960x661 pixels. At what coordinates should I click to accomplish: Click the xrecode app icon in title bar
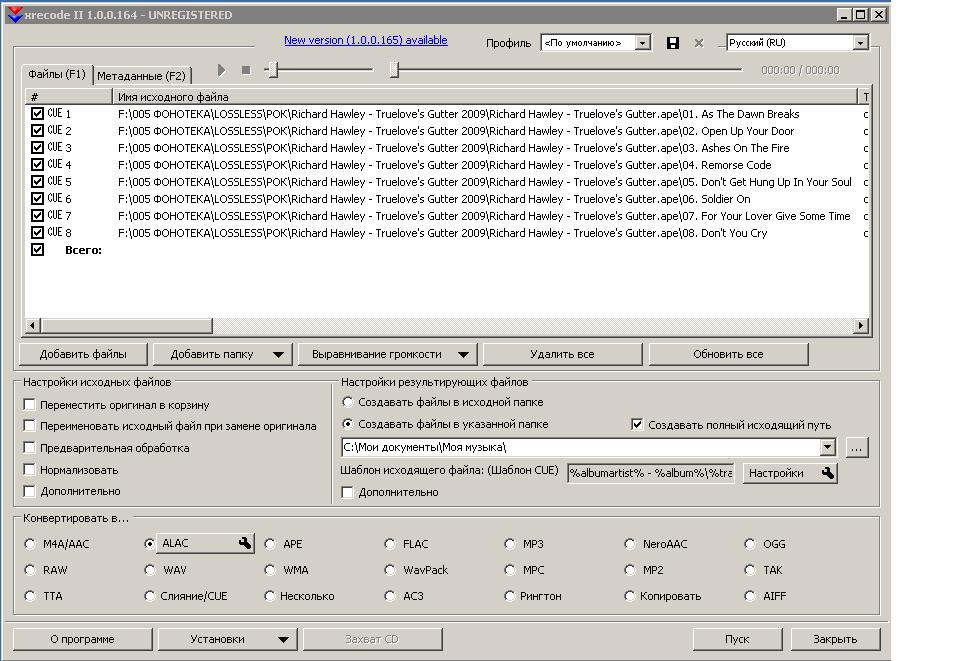click(14, 15)
